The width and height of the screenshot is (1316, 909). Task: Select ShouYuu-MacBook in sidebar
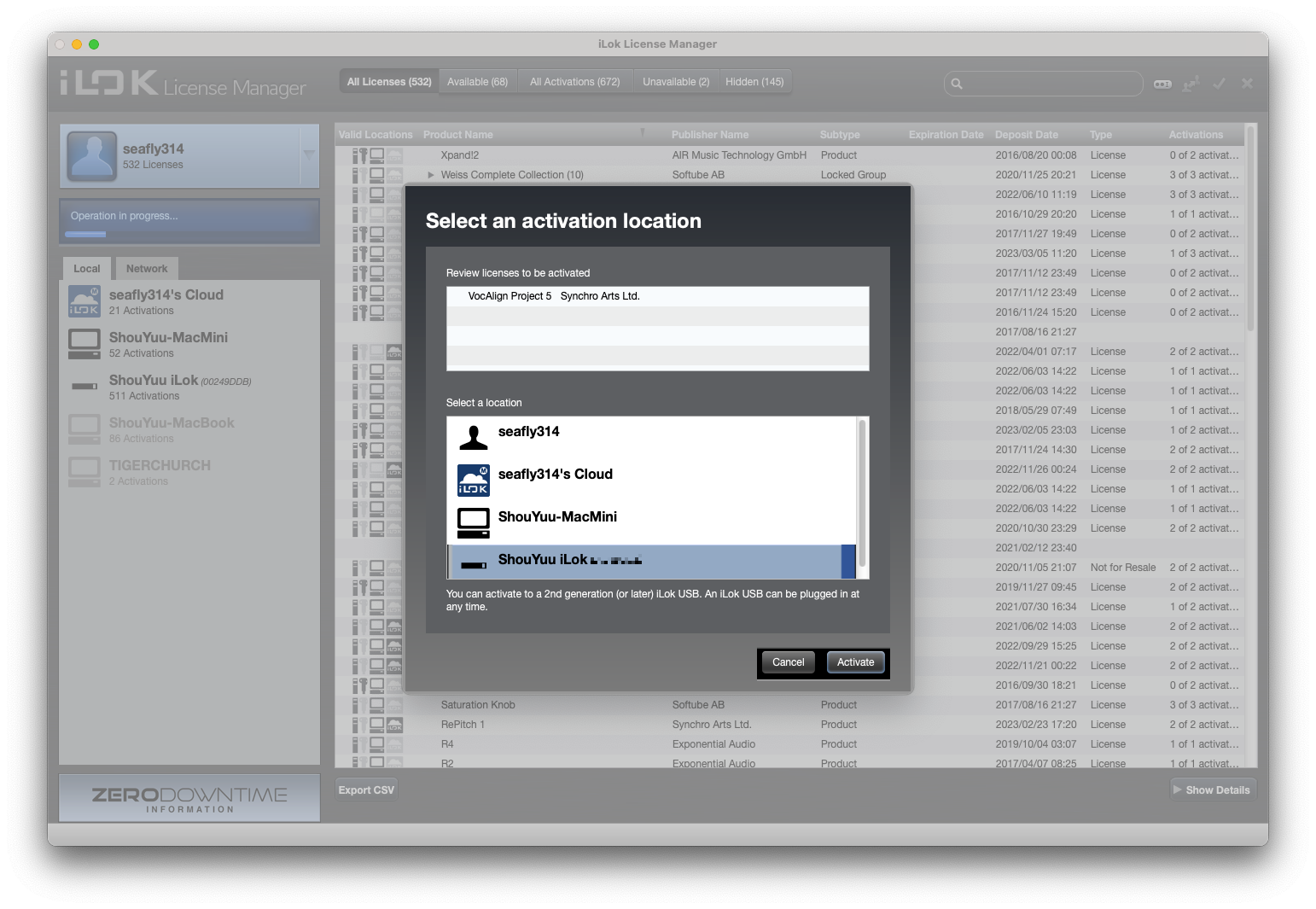tap(189, 430)
